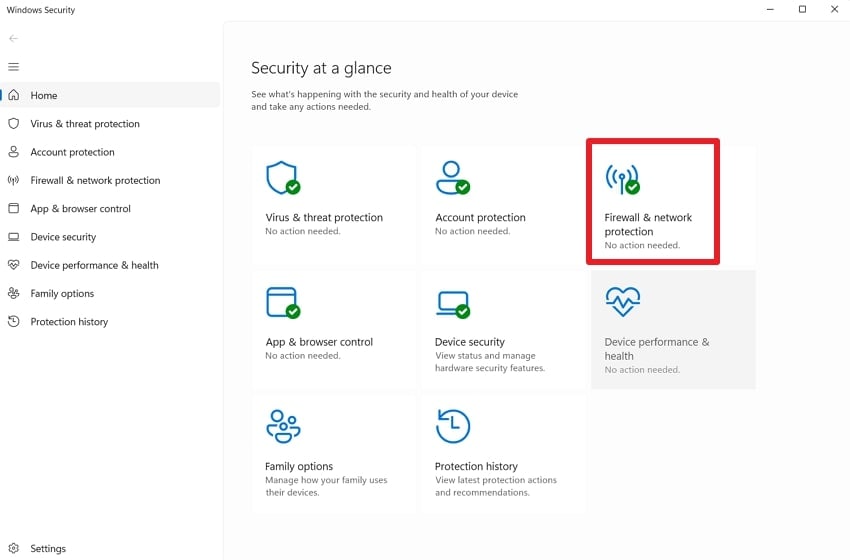Click the 'Windows Security' window title
The width and height of the screenshot is (850, 560).
tap(41, 10)
